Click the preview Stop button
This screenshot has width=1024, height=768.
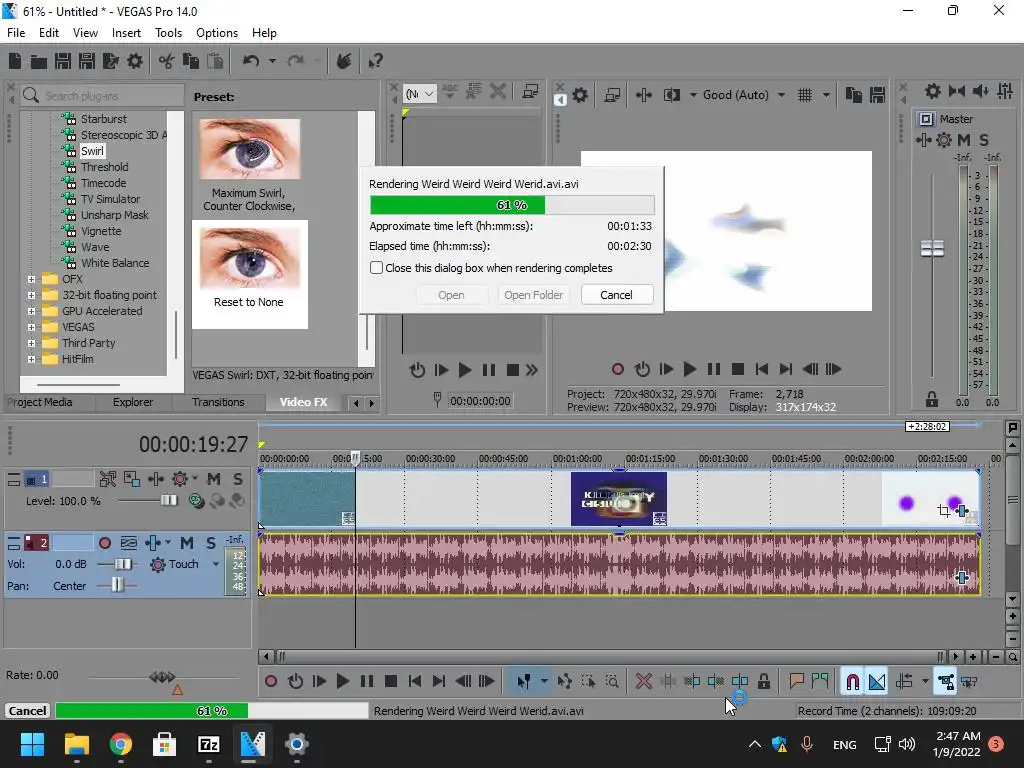738,369
